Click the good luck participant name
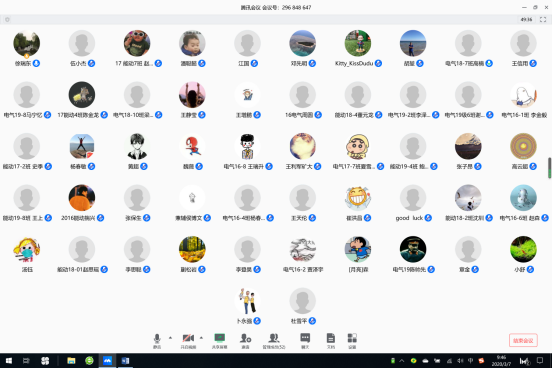This screenshot has height=368, width=552. [x=409, y=218]
